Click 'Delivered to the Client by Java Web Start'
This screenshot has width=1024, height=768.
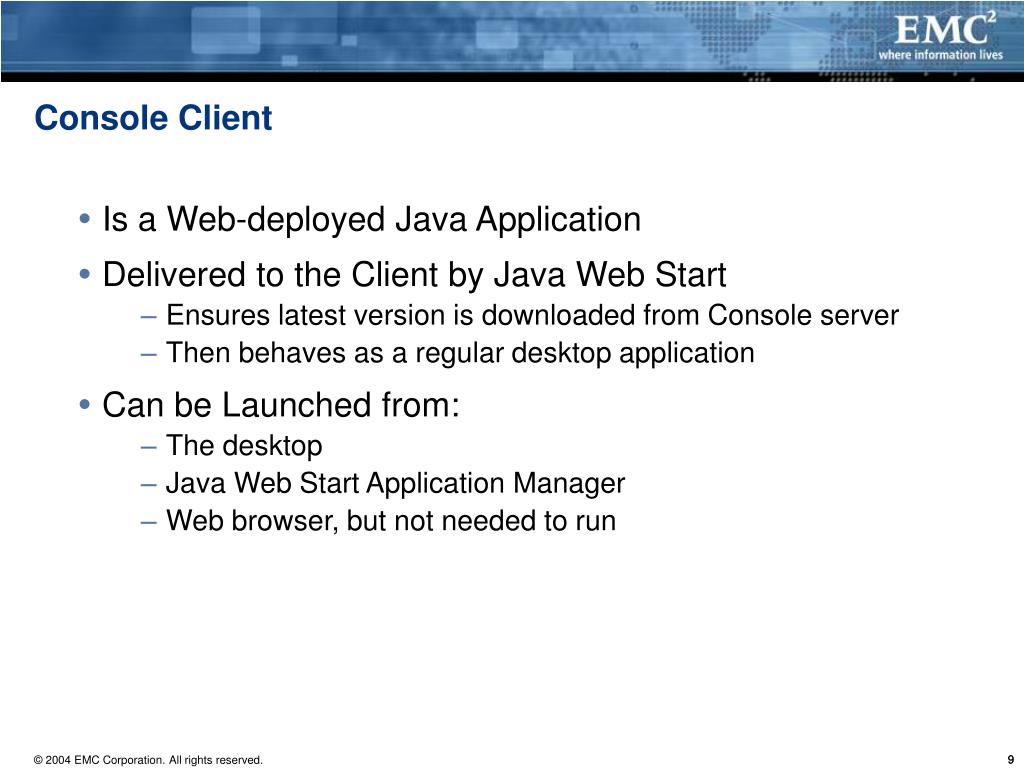coord(414,274)
